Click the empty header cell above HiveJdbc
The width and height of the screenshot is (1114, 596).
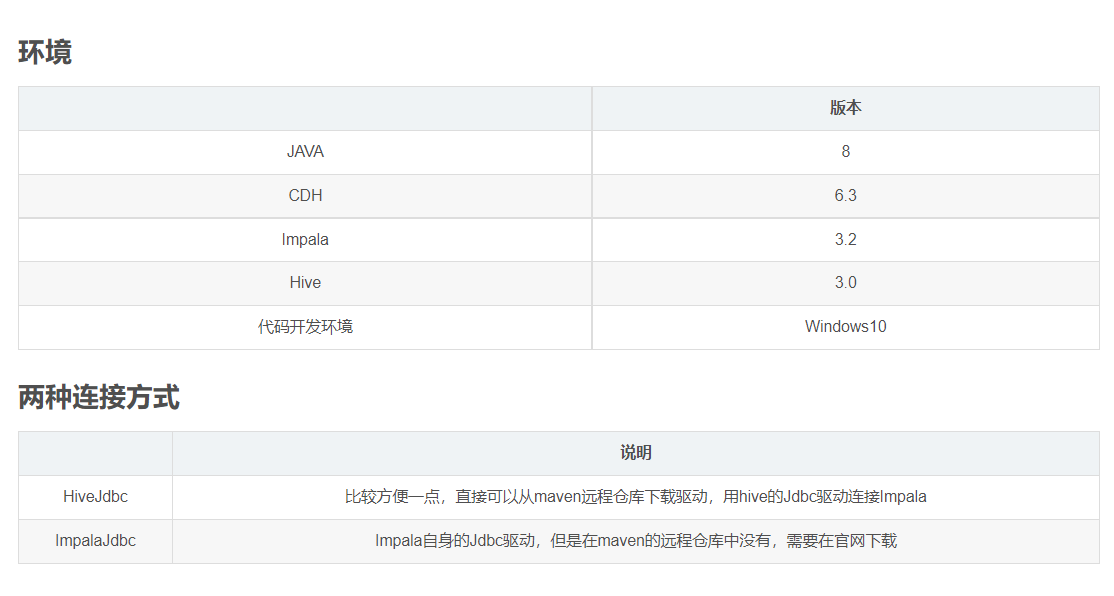(94, 452)
